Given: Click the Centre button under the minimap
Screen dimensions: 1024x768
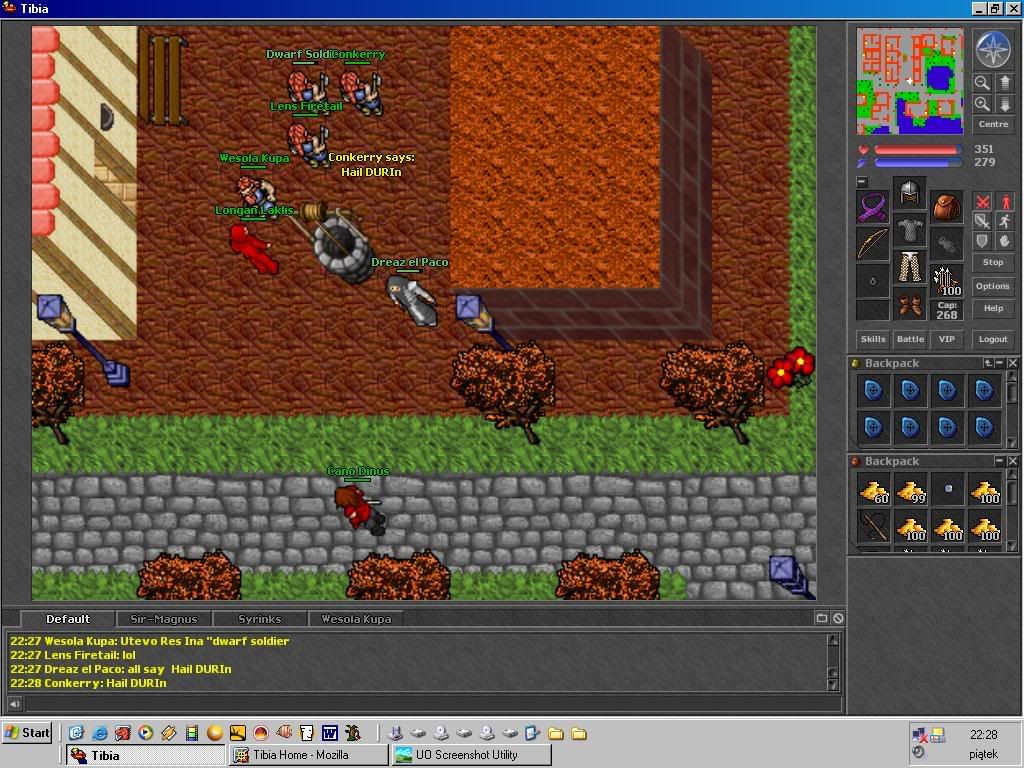Looking at the screenshot, I should [993, 124].
